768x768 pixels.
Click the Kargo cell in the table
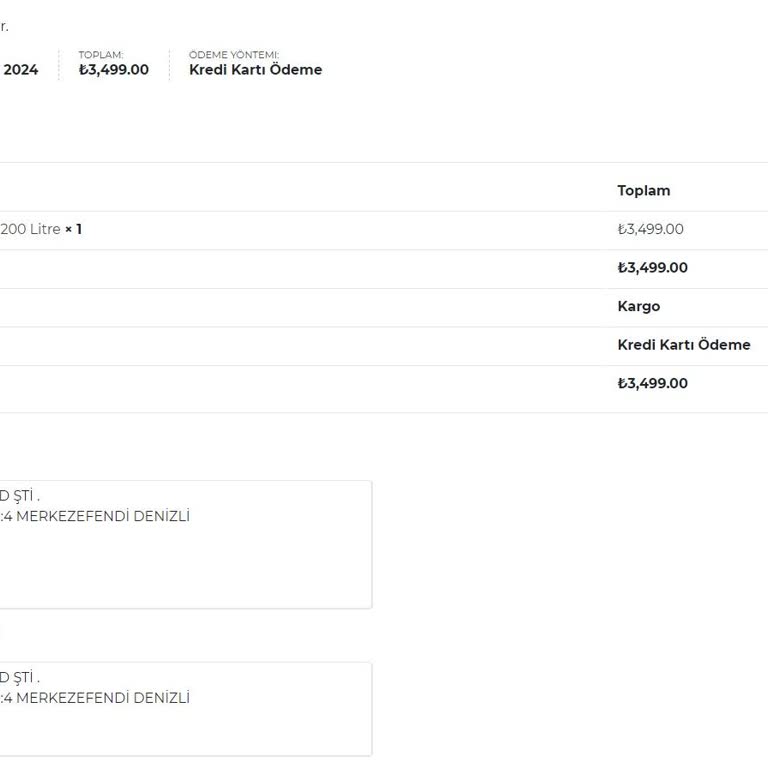tap(639, 306)
